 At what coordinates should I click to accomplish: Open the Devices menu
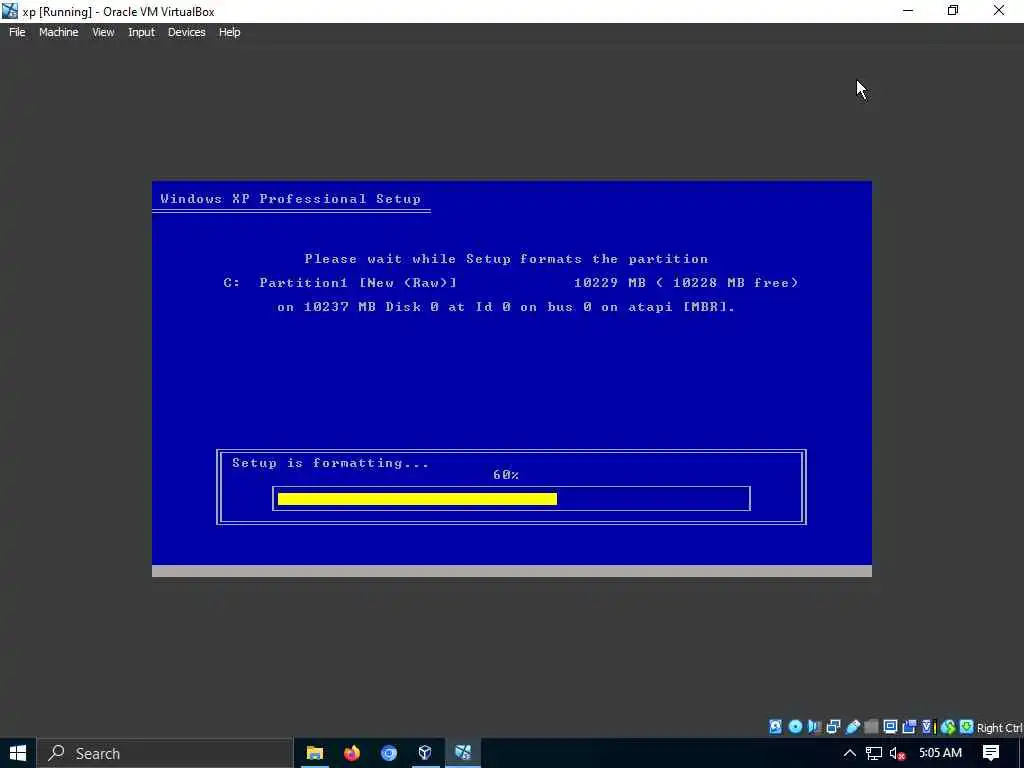tap(186, 32)
